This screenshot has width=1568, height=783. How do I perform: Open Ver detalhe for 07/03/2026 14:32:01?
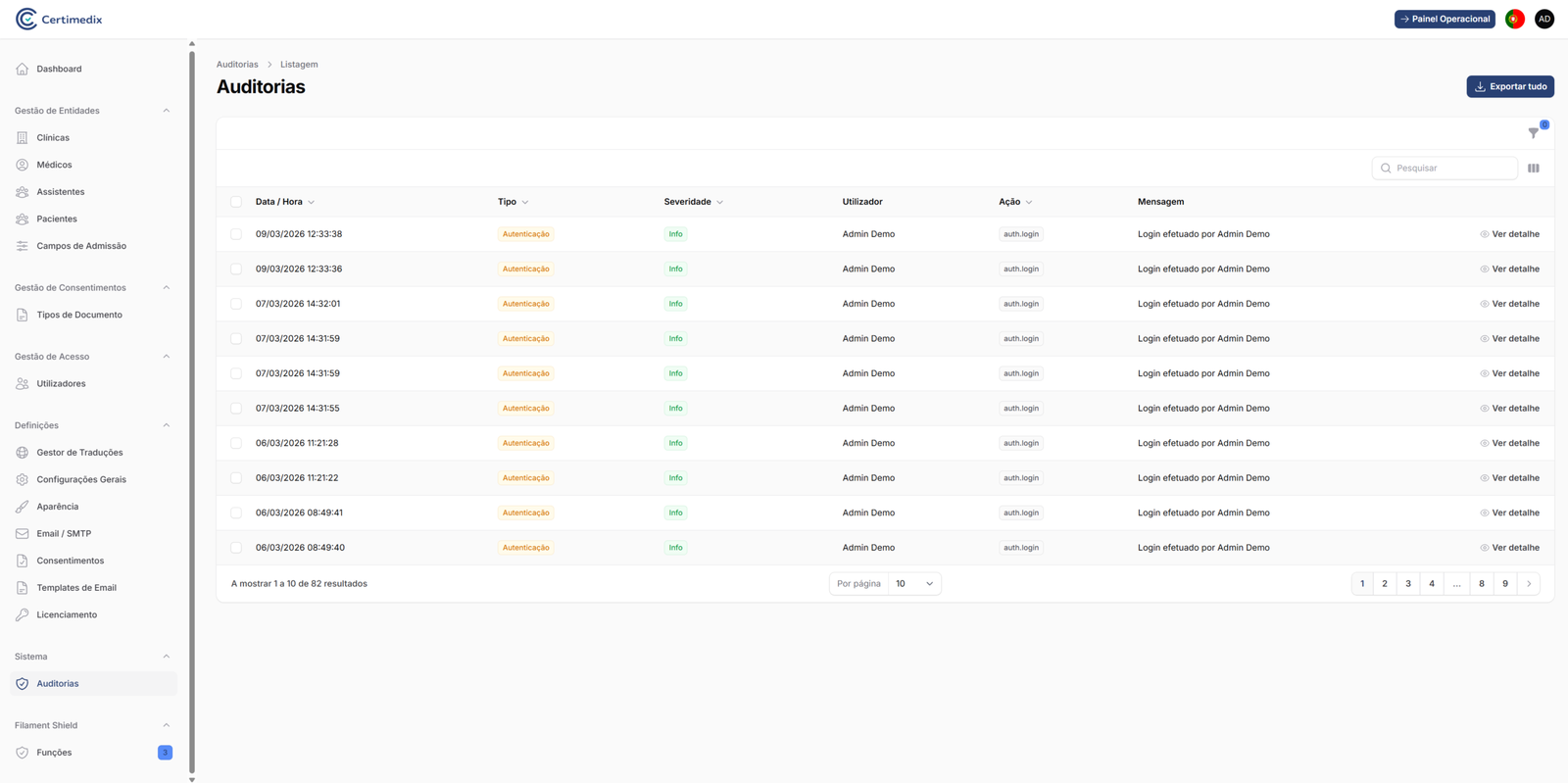[x=1510, y=304]
